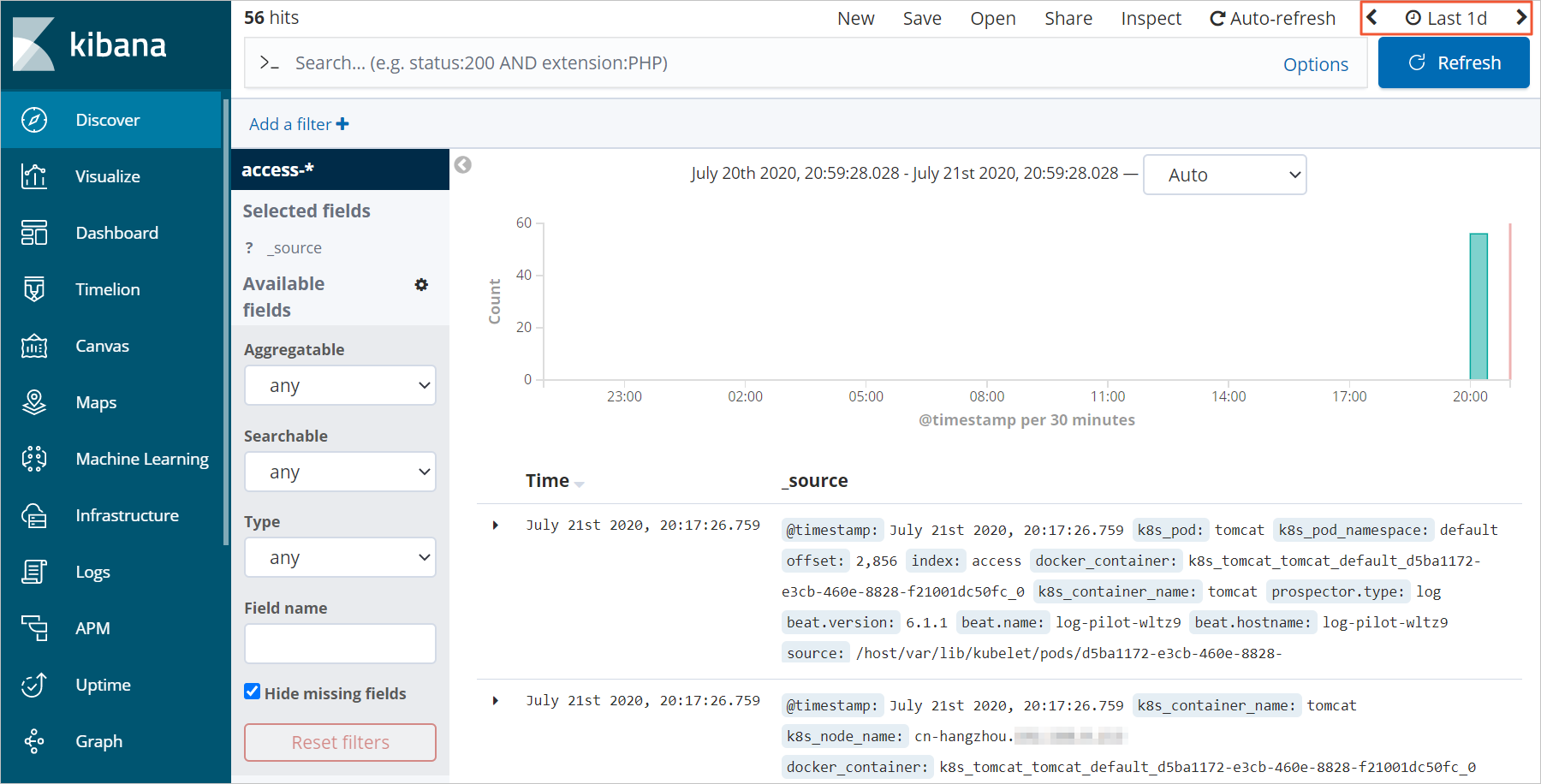Click the date range text above chart
1541x784 pixels.
tap(905, 174)
